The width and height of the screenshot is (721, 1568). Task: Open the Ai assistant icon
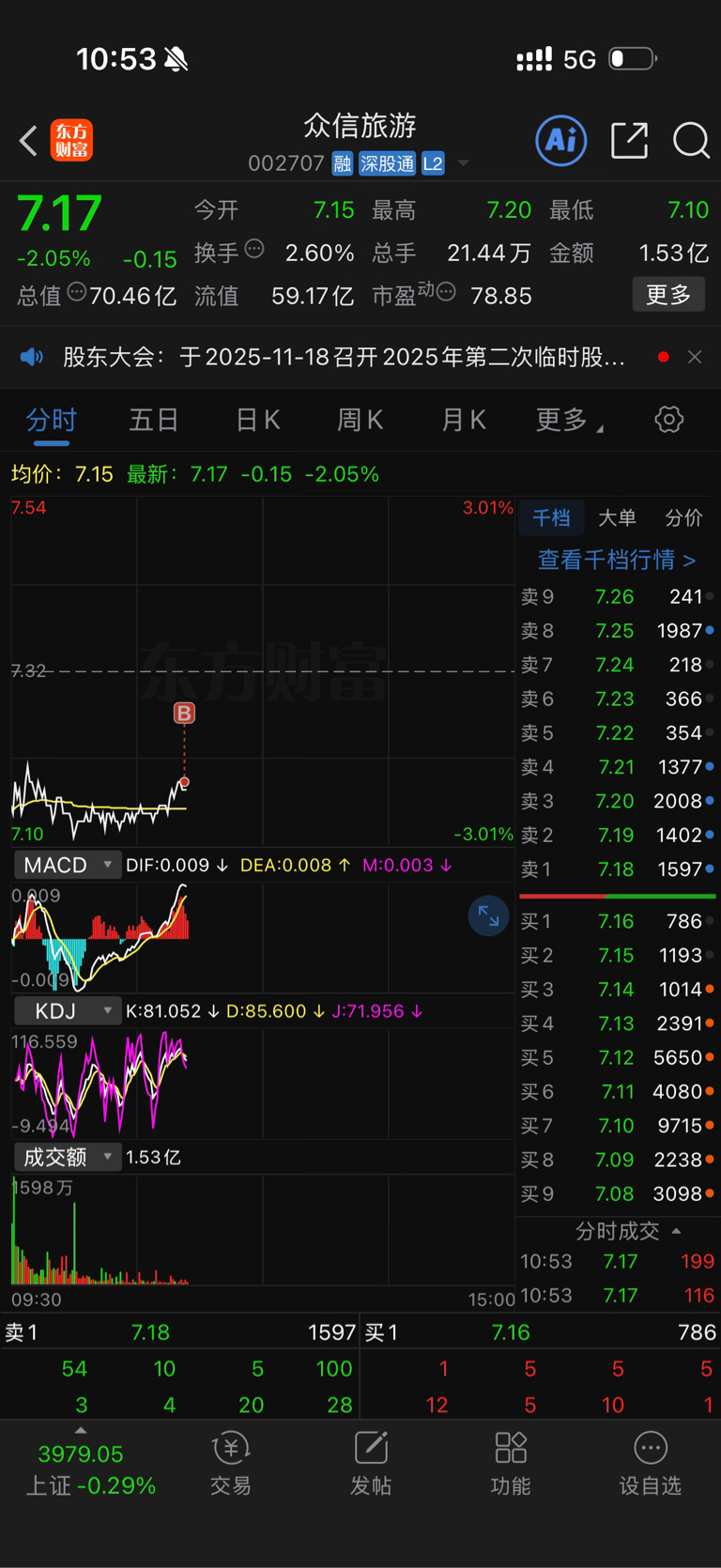(x=560, y=141)
